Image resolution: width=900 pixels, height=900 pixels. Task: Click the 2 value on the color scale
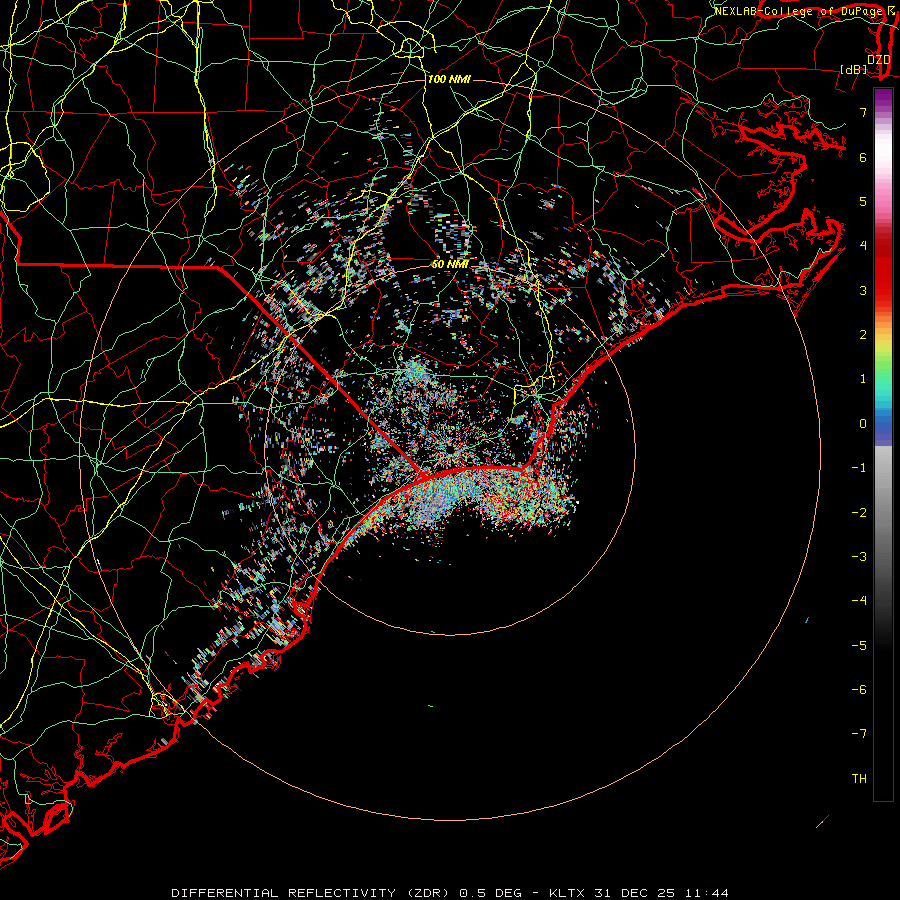(863, 335)
